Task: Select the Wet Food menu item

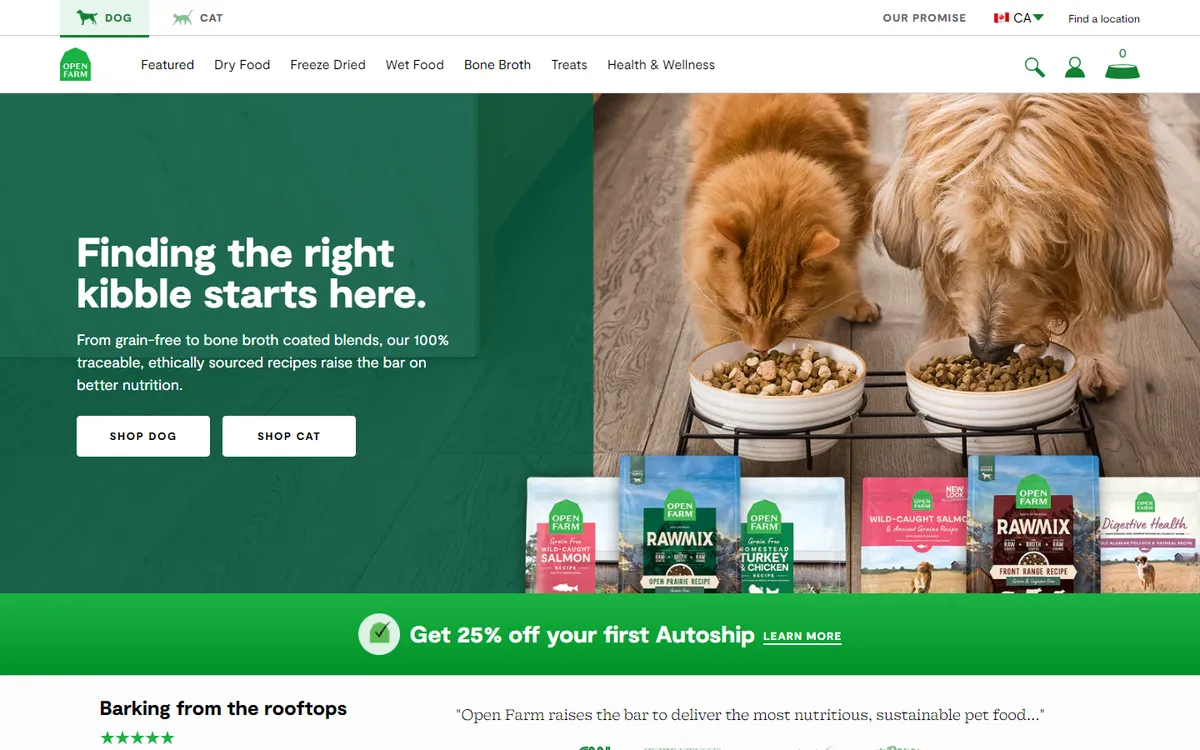Action: [415, 65]
